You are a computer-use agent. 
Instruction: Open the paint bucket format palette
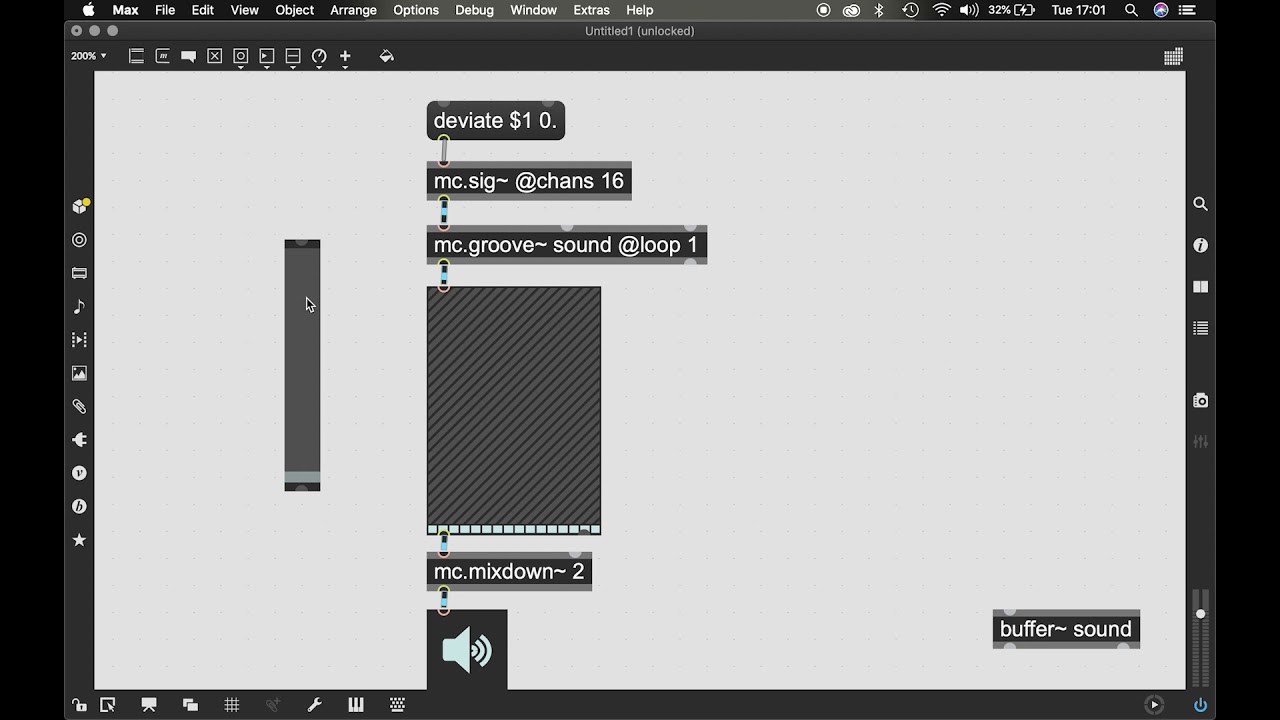(386, 56)
